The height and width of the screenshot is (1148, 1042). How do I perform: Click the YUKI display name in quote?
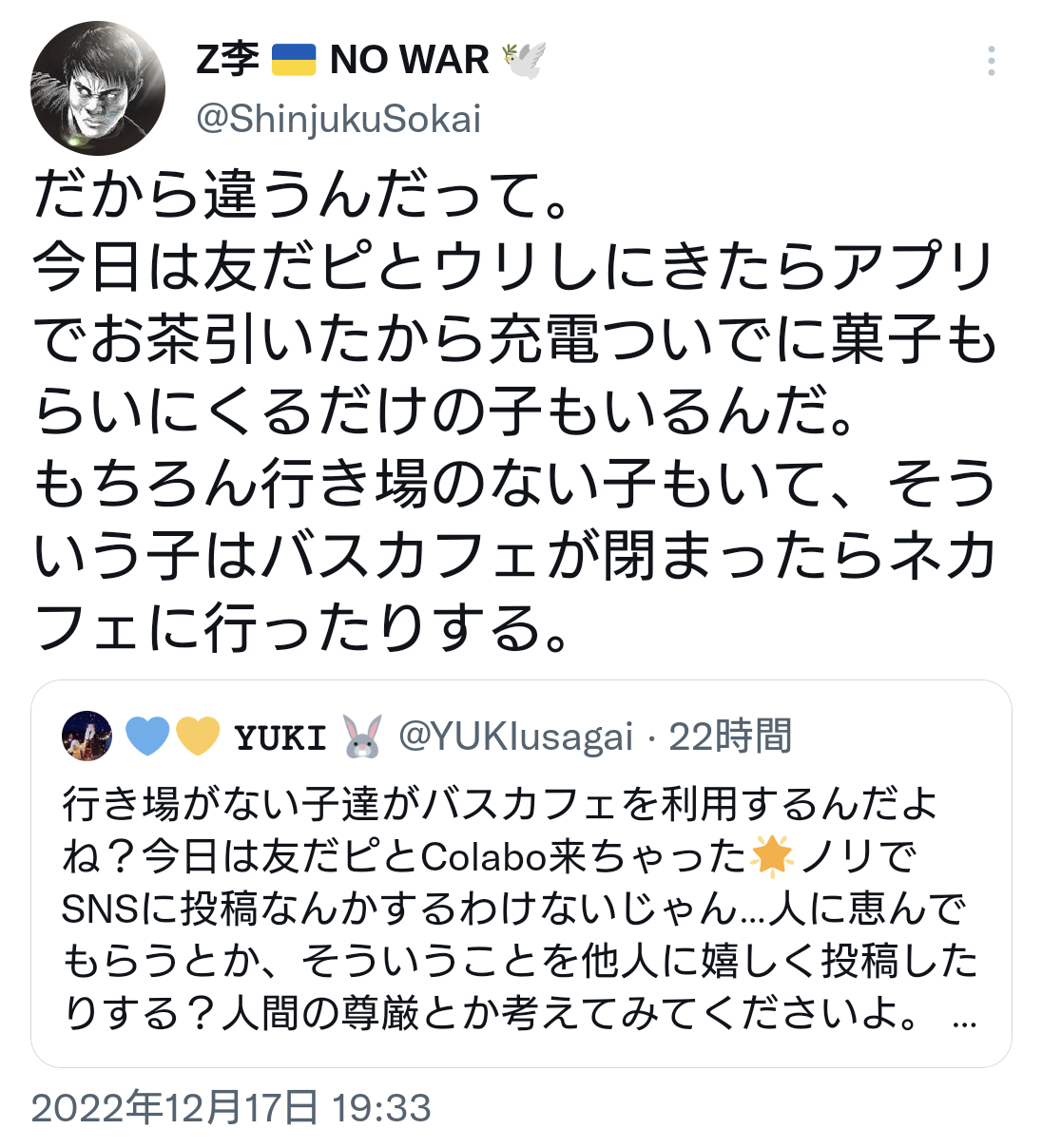280,737
